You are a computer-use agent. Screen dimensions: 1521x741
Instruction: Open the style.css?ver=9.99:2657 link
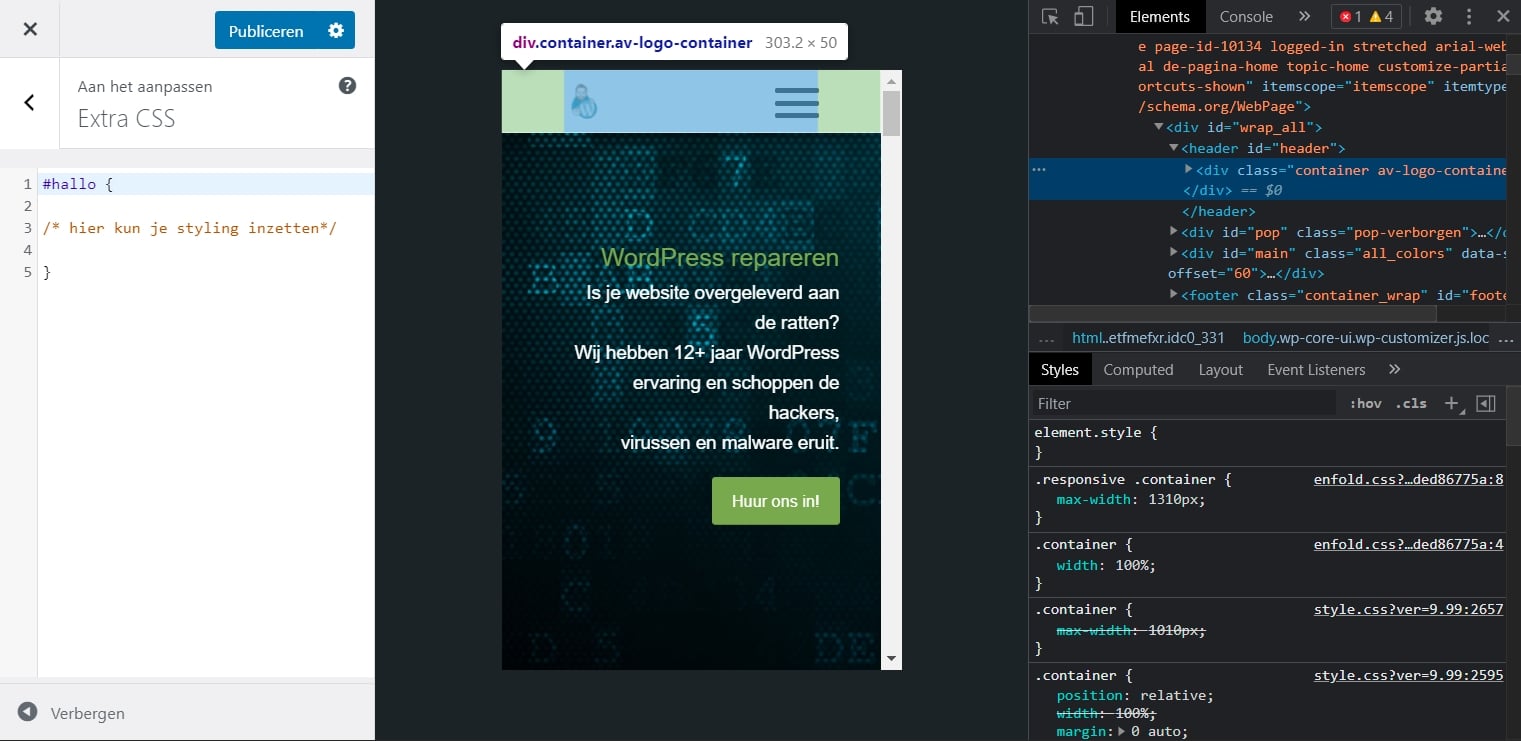(x=1408, y=609)
